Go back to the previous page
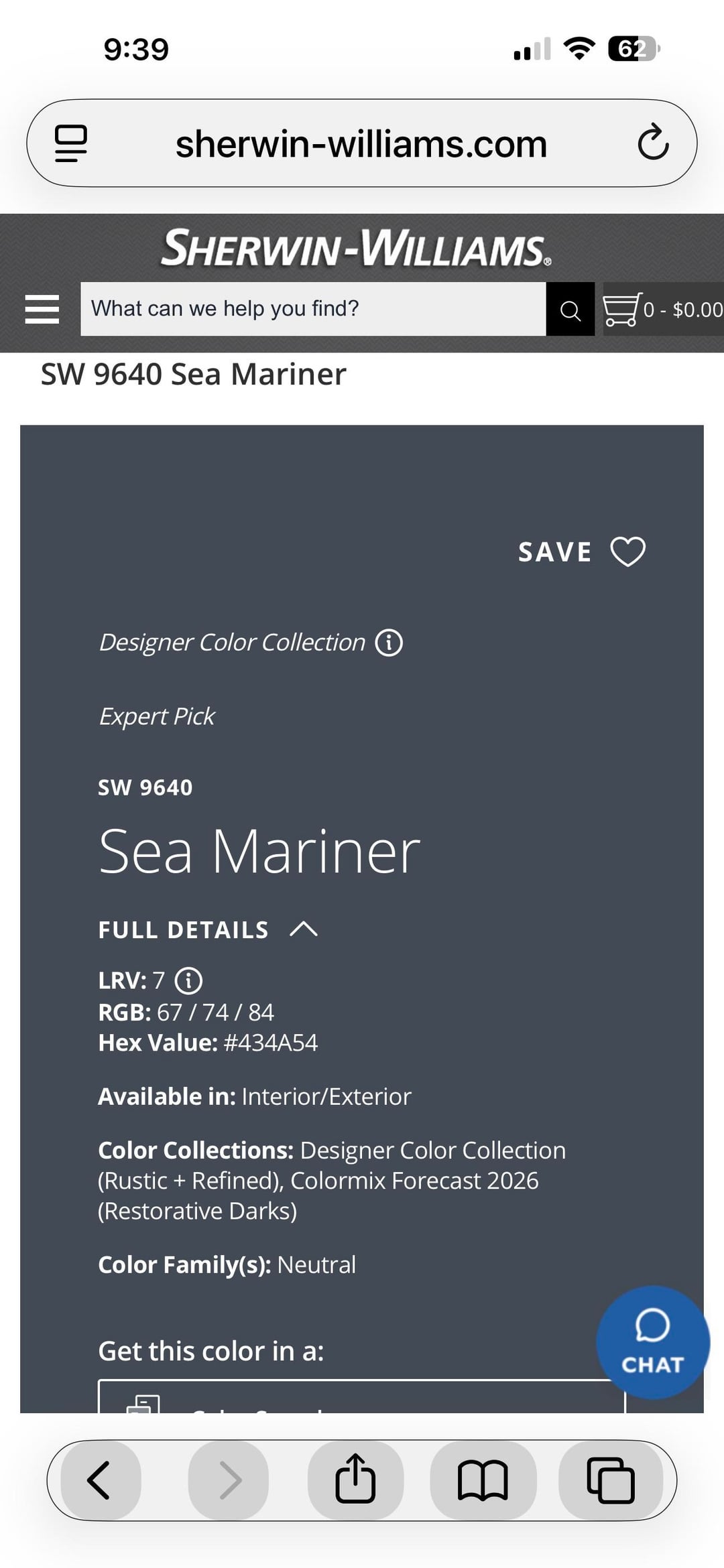724x1568 pixels. [x=100, y=1480]
